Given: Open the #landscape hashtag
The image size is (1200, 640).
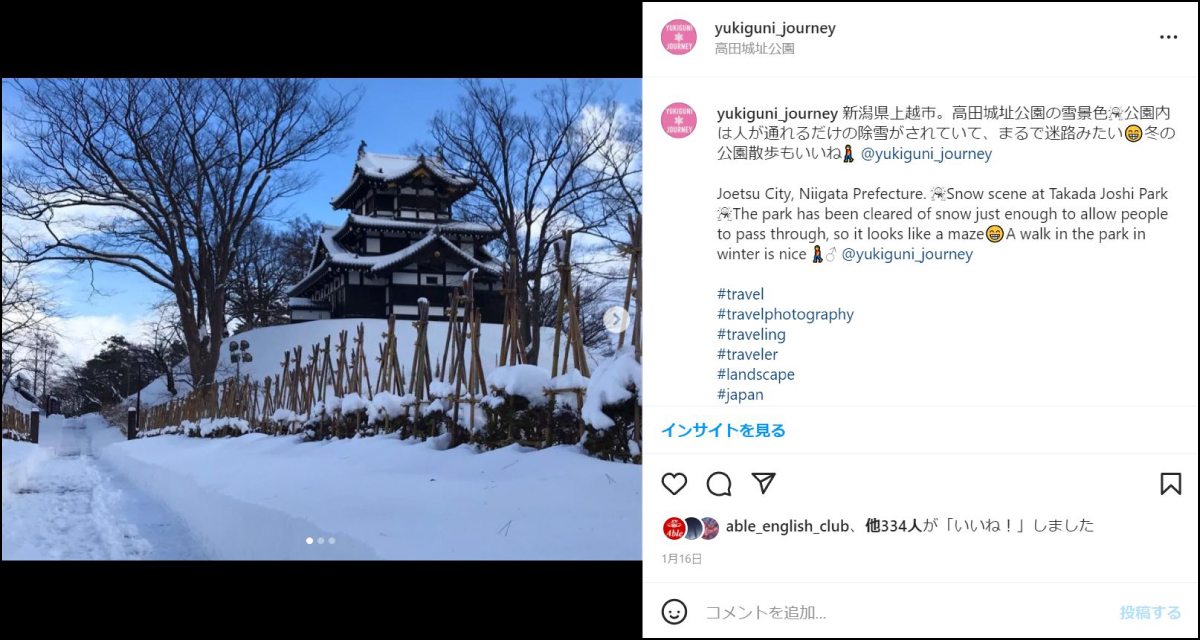Looking at the screenshot, I should (756, 374).
